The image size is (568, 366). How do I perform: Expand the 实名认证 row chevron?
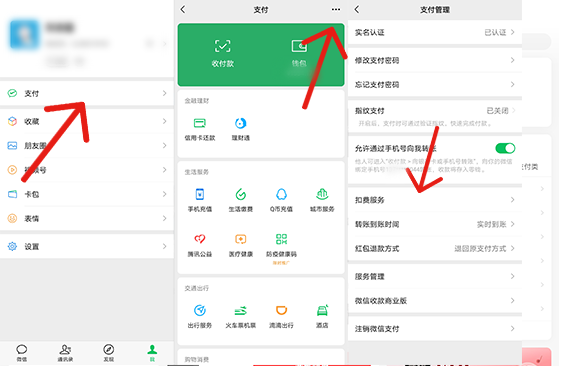click(513, 32)
